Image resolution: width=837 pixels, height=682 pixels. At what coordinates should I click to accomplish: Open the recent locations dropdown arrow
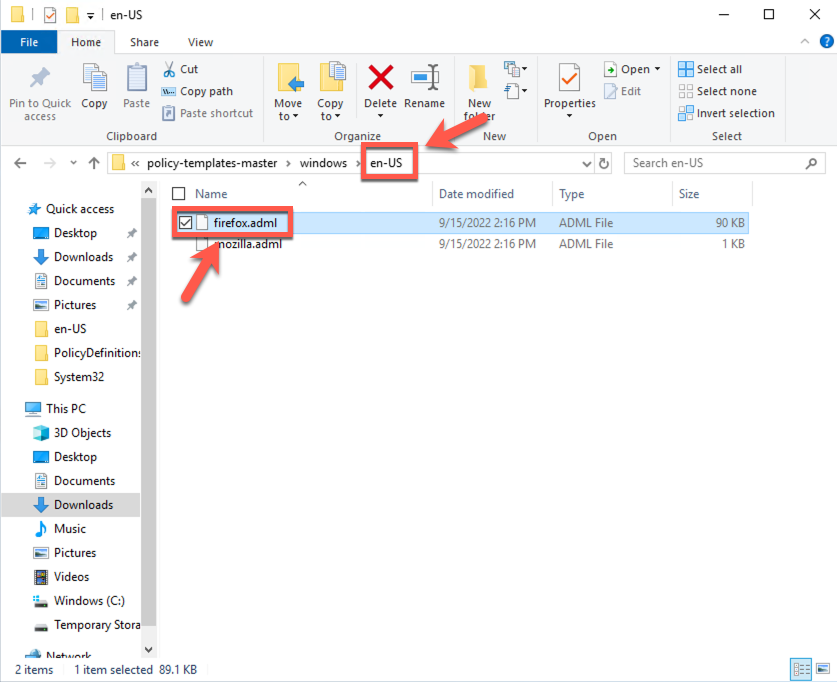[73, 163]
